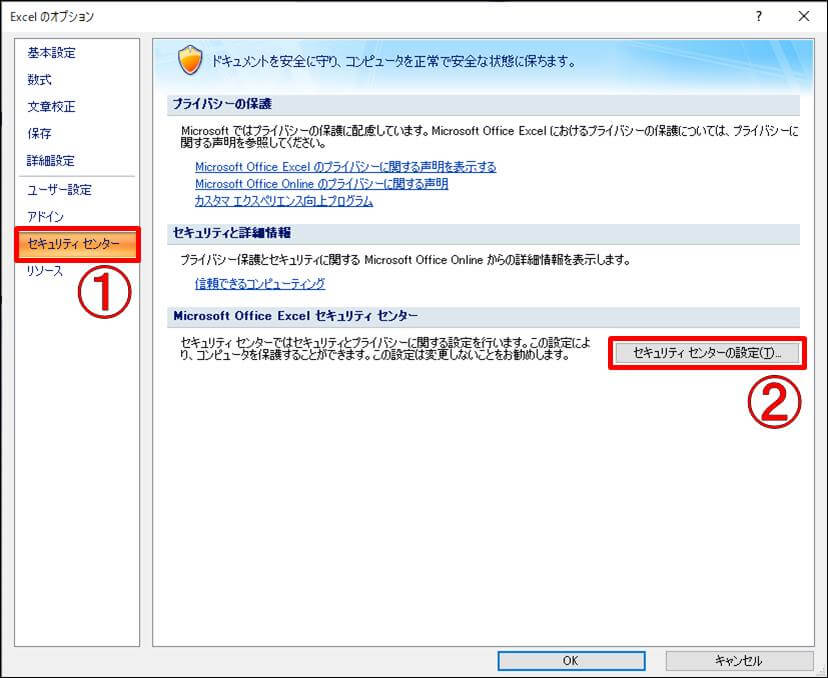Click the プライバシーの保護 section heading
Viewport: 828px width, 678px height.
pos(222,104)
